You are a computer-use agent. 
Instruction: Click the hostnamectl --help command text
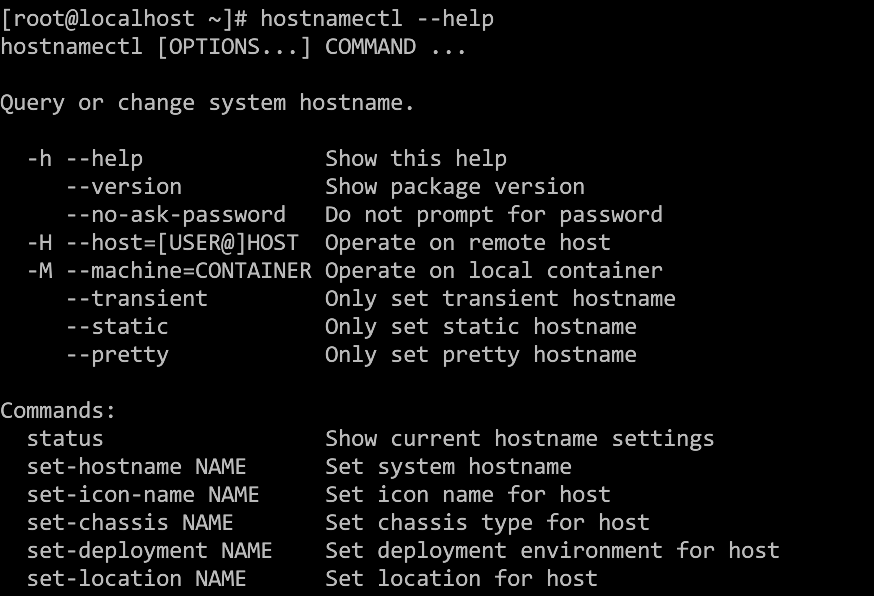point(377,19)
